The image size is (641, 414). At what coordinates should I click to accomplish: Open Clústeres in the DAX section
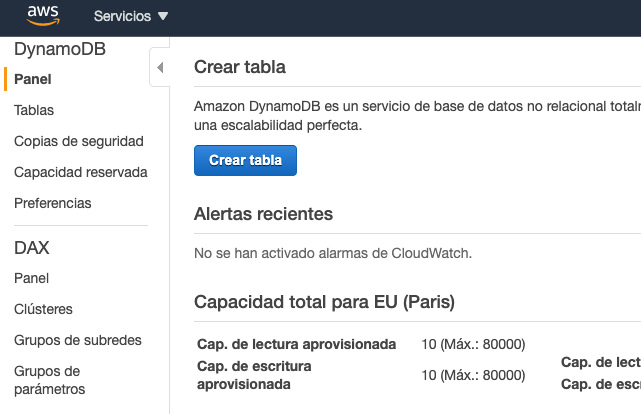43,309
